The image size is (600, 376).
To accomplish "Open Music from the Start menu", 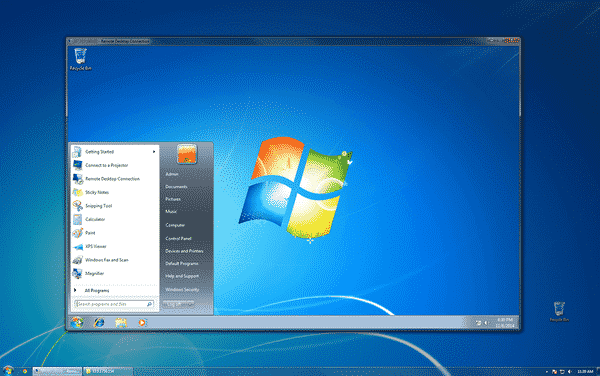I will (x=171, y=212).
